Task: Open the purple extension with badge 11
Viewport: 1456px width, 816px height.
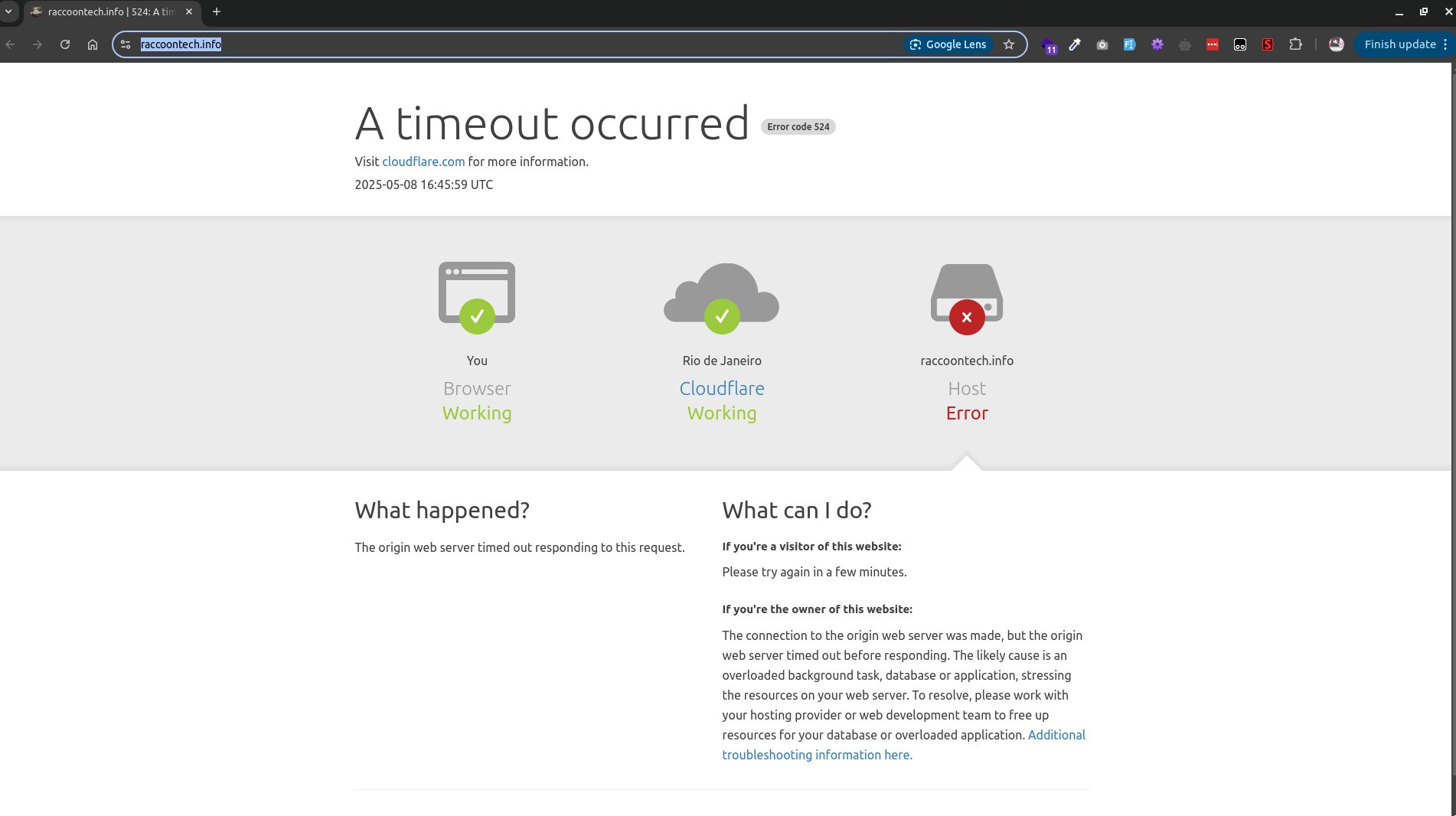Action: click(x=1049, y=45)
